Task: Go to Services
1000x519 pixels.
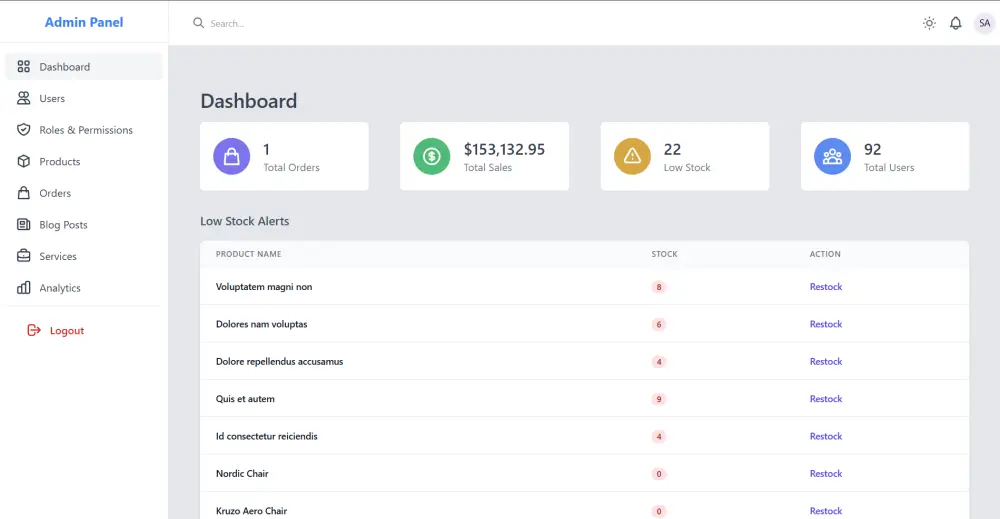Action: point(84,256)
